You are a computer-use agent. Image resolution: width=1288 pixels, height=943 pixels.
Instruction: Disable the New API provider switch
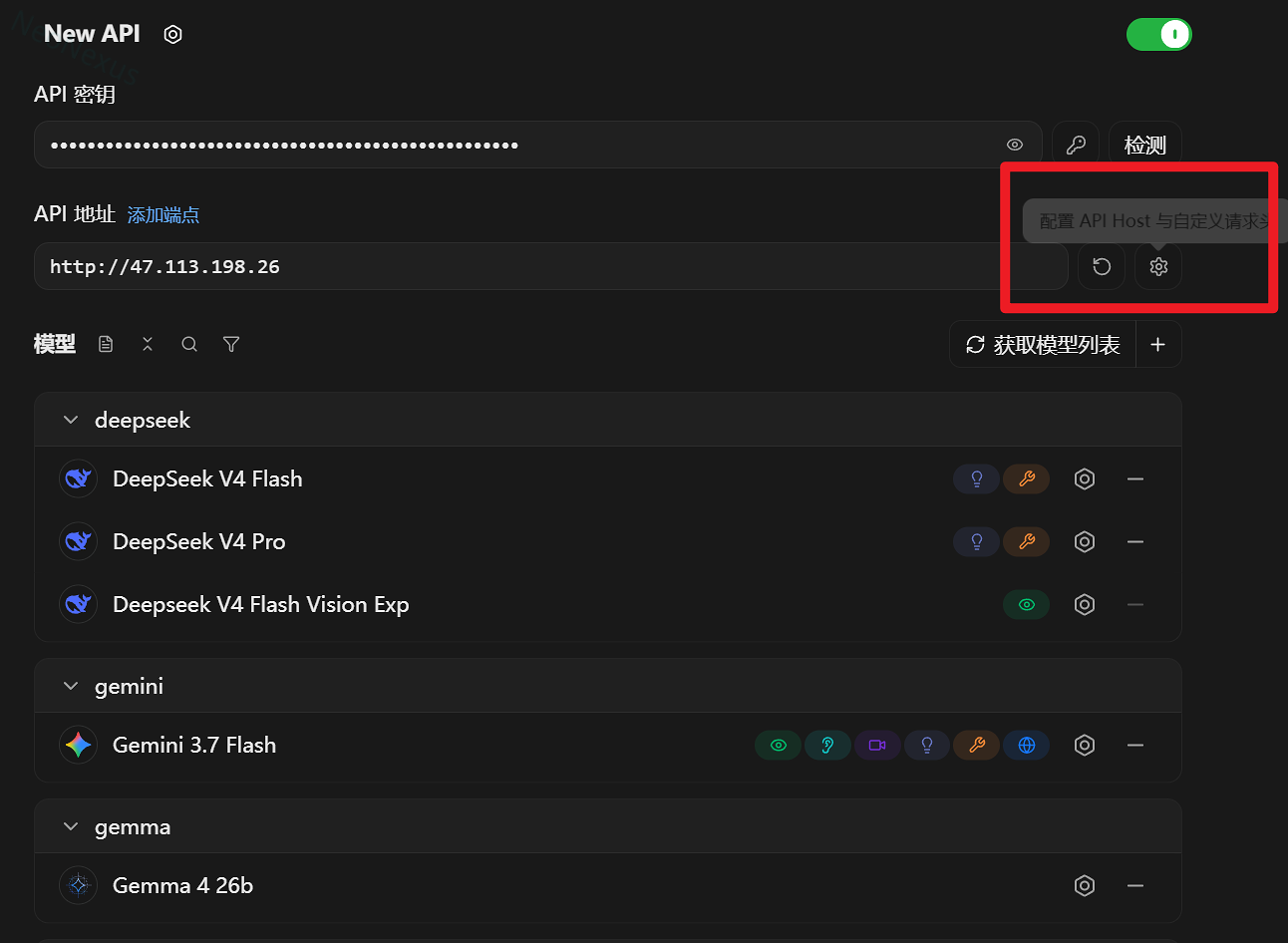click(x=1158, y=35)
